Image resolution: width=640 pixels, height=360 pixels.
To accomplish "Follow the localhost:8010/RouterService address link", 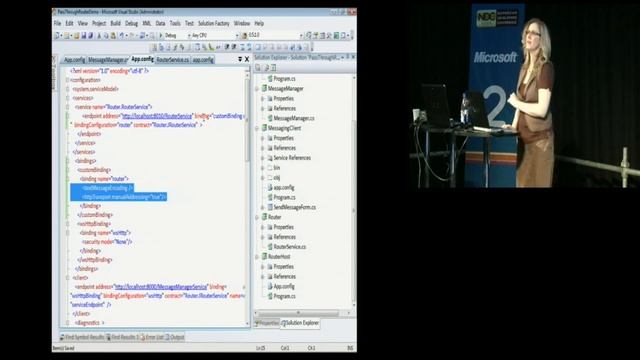I will tap(157, 116).
